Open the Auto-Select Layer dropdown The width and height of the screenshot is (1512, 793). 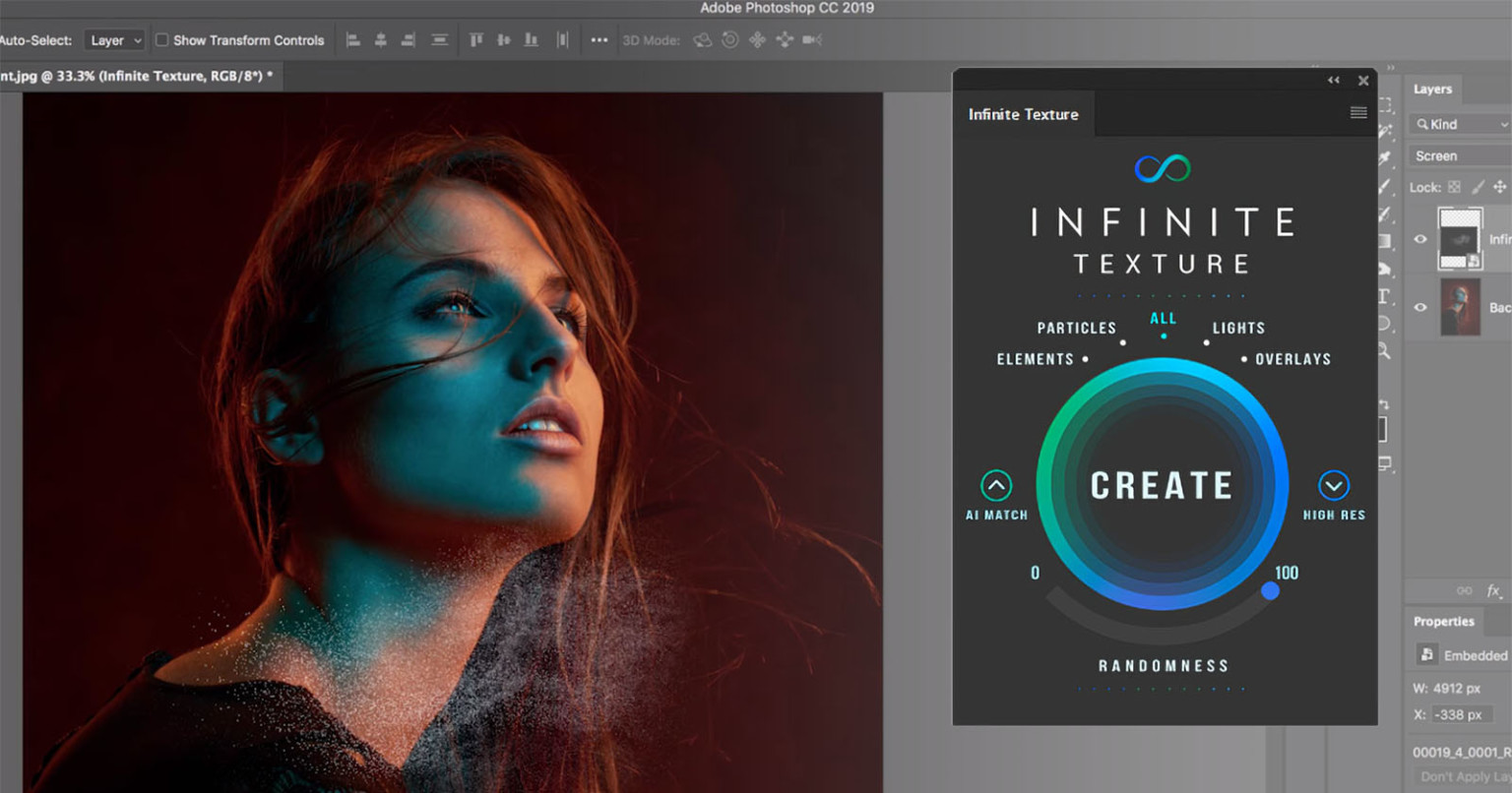pos(114,40)
